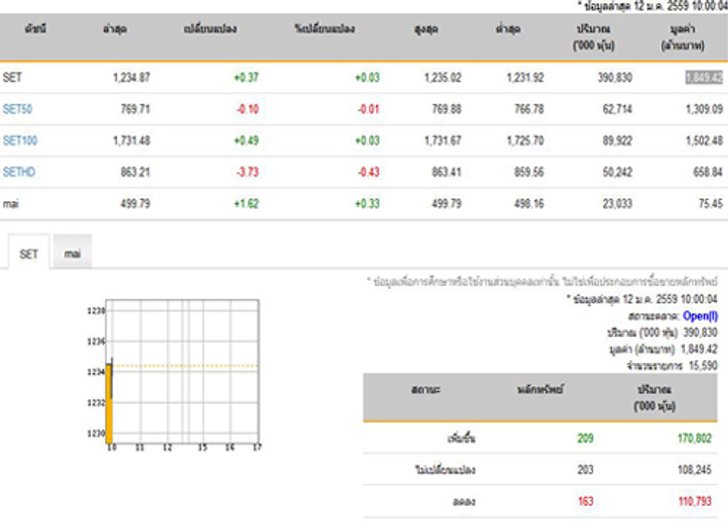Click the SET intraday chart
The height and width of the screenshot is (524, 728).
175,375
